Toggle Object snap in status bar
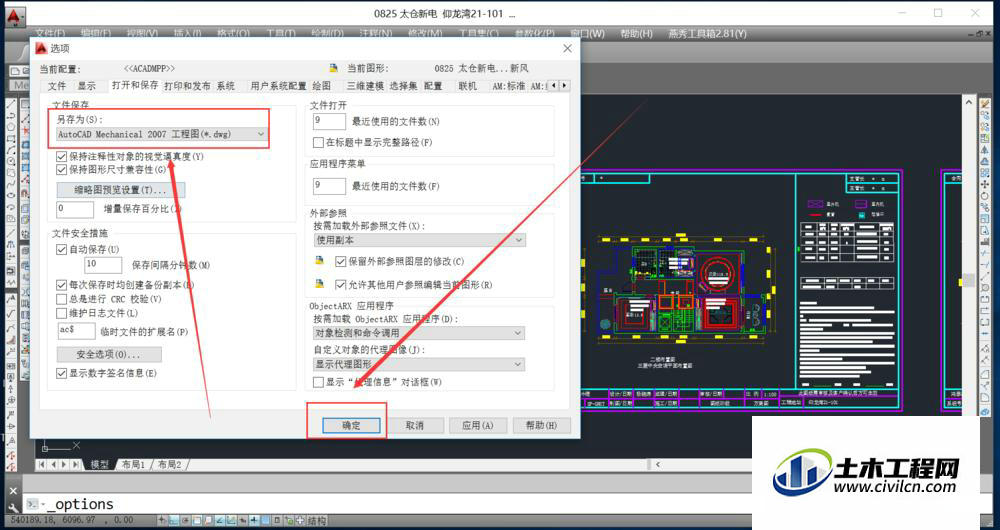1000x530 pixels. [x=208, y=521]
